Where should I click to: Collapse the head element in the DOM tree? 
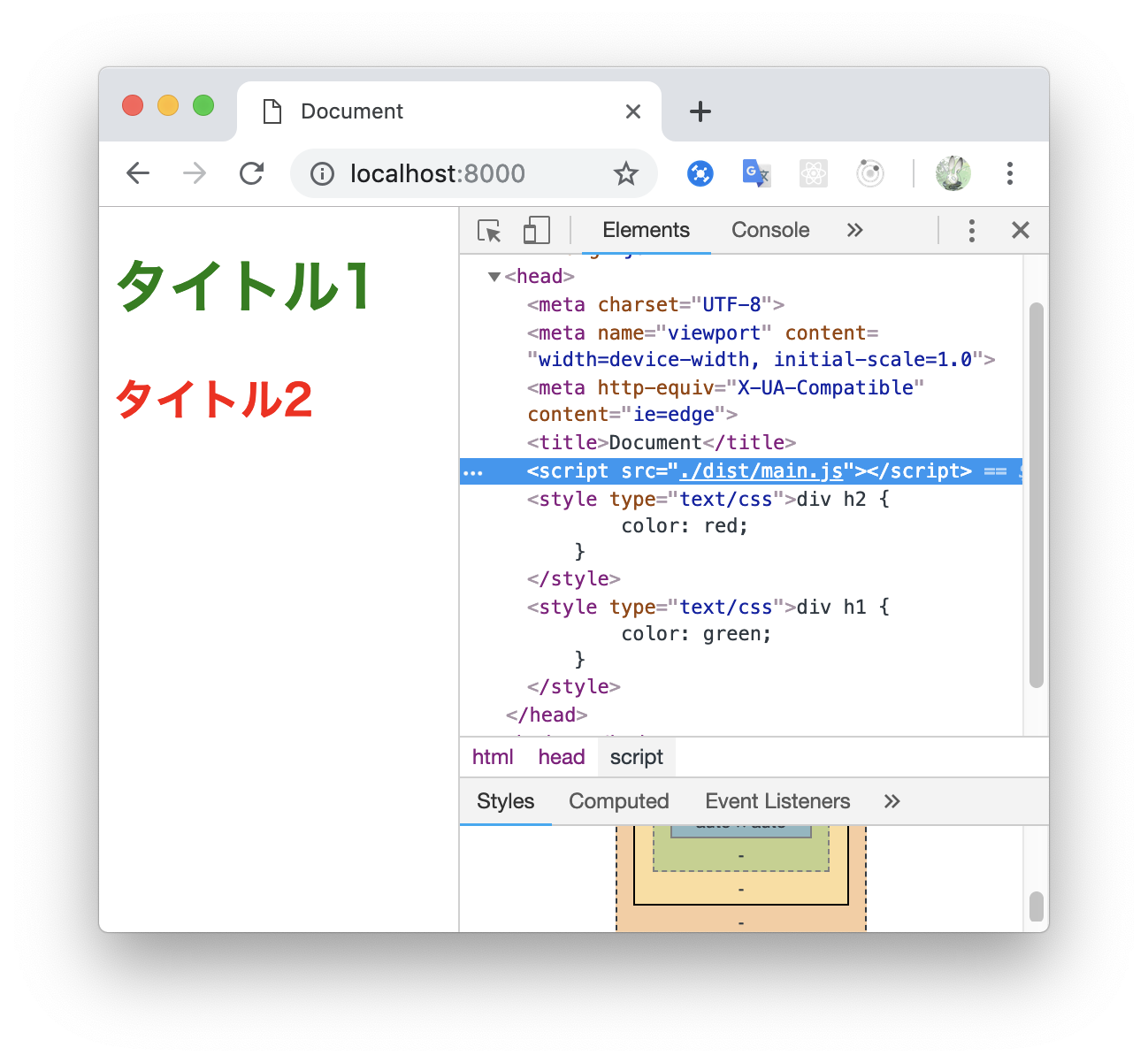click(x=494, y=276)
